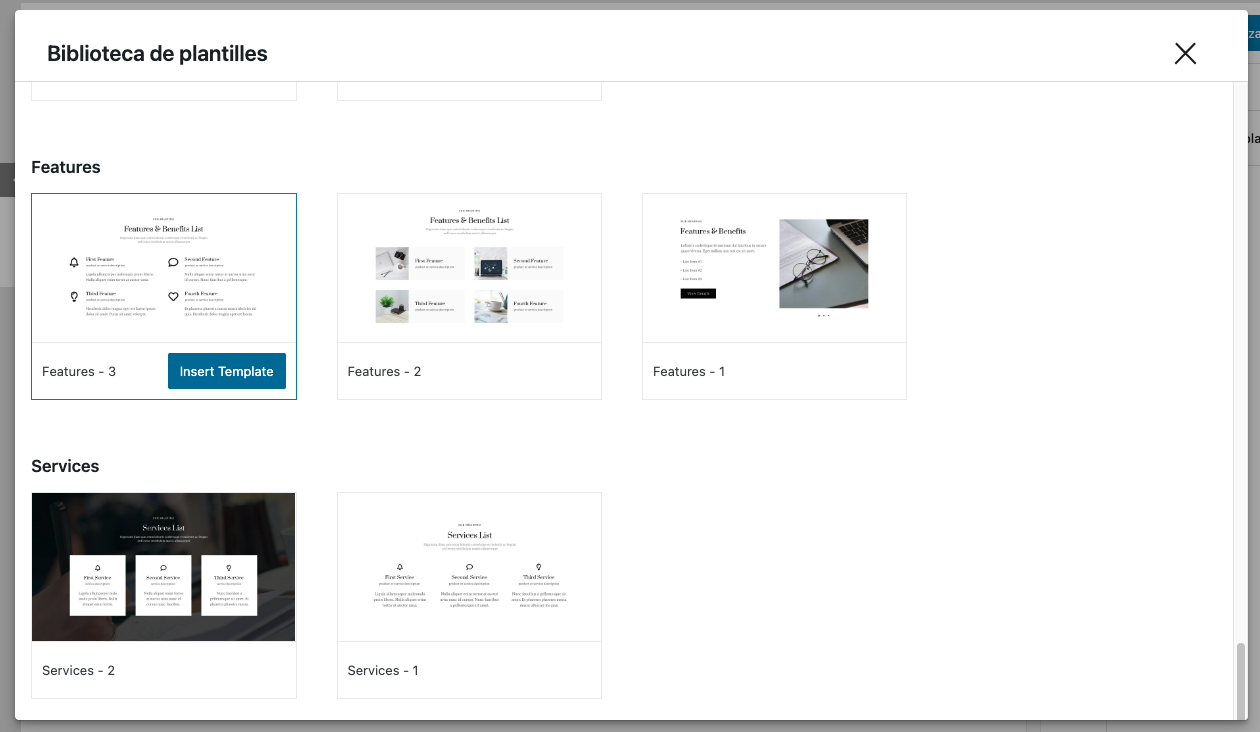
Task: Click the lightbulb icon in Features - 3 preview
Action: tap(74, 297)
